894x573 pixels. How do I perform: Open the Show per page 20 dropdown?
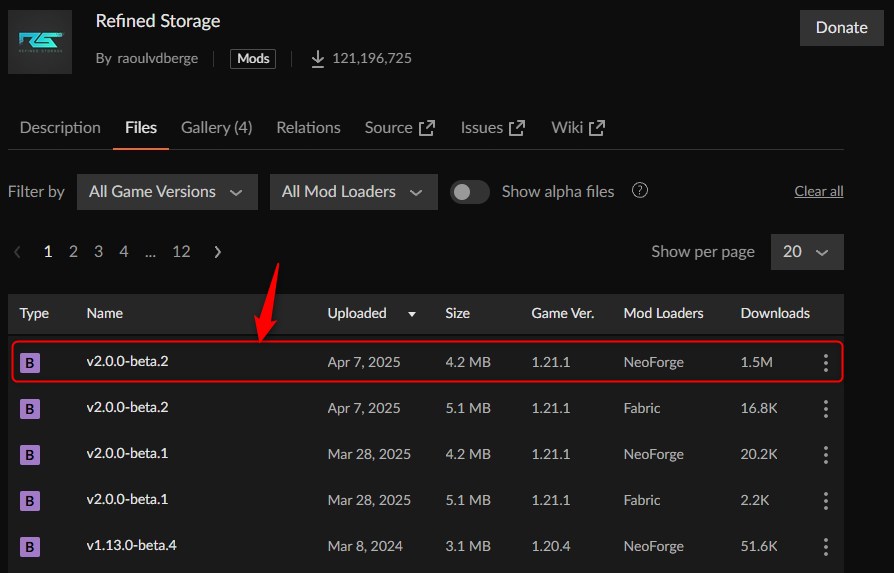[x=807, y=251]
